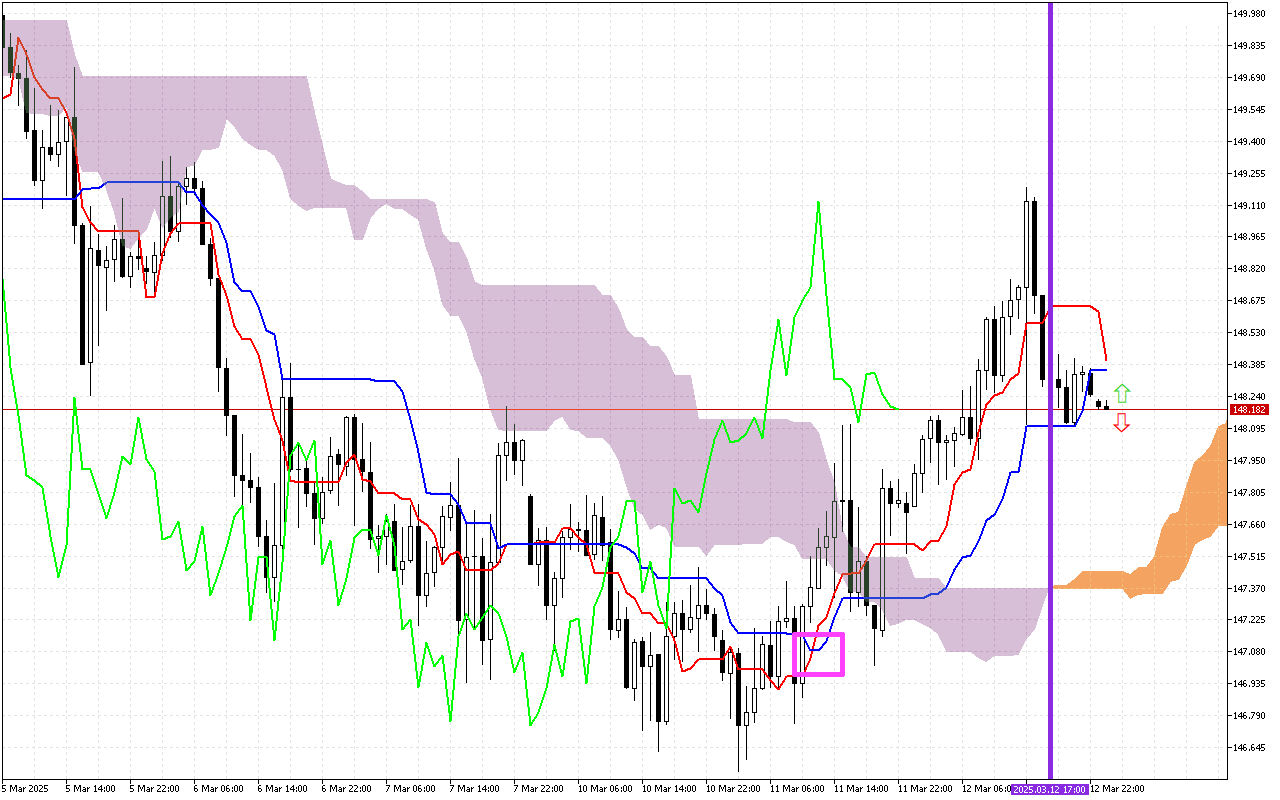Click the 7 Mar 22:00 time label
1280x800 pixels.
tap(538, 789)
